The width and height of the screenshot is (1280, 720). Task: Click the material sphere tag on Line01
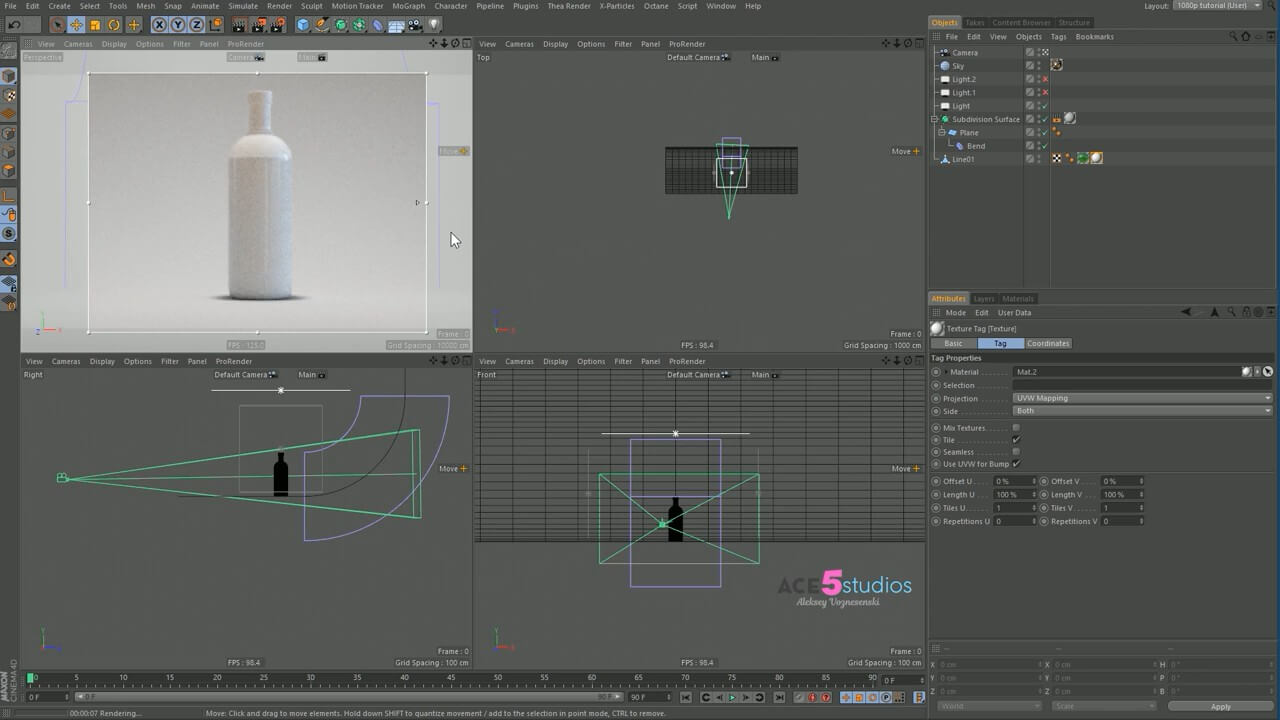1096,158
